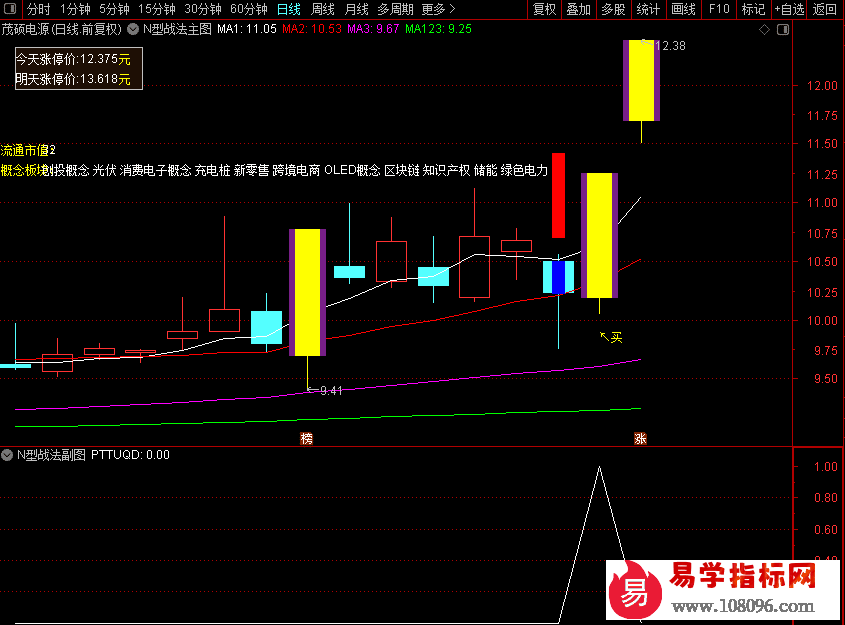Click the 消费电子概念 concept tag

pyautogui.click(x=155, y=170)
